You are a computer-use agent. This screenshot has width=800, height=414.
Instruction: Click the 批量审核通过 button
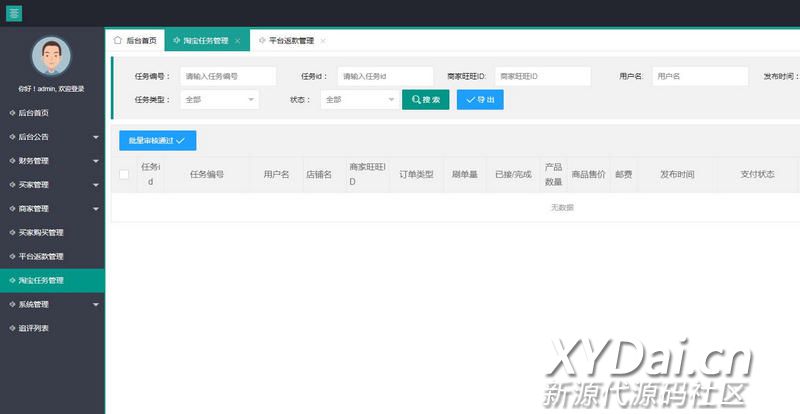[158, 140]
